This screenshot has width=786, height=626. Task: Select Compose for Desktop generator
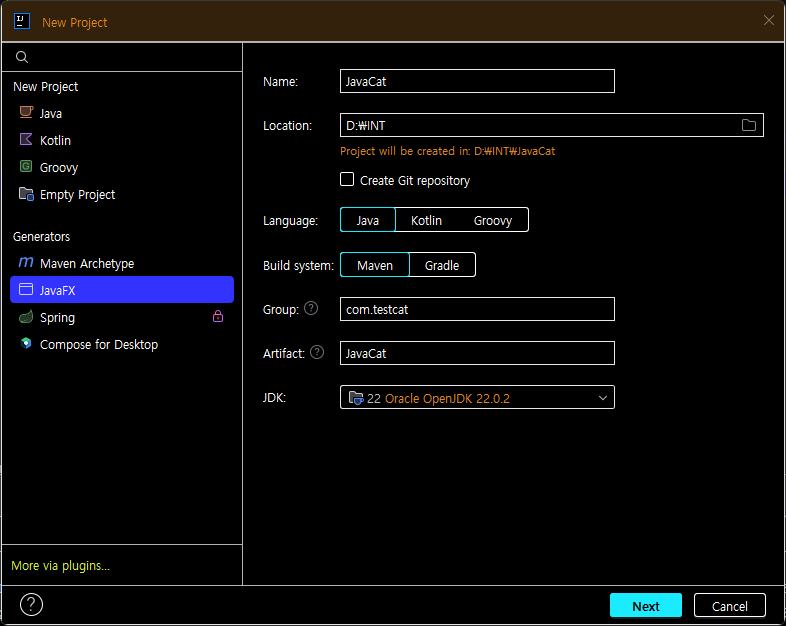122,344
